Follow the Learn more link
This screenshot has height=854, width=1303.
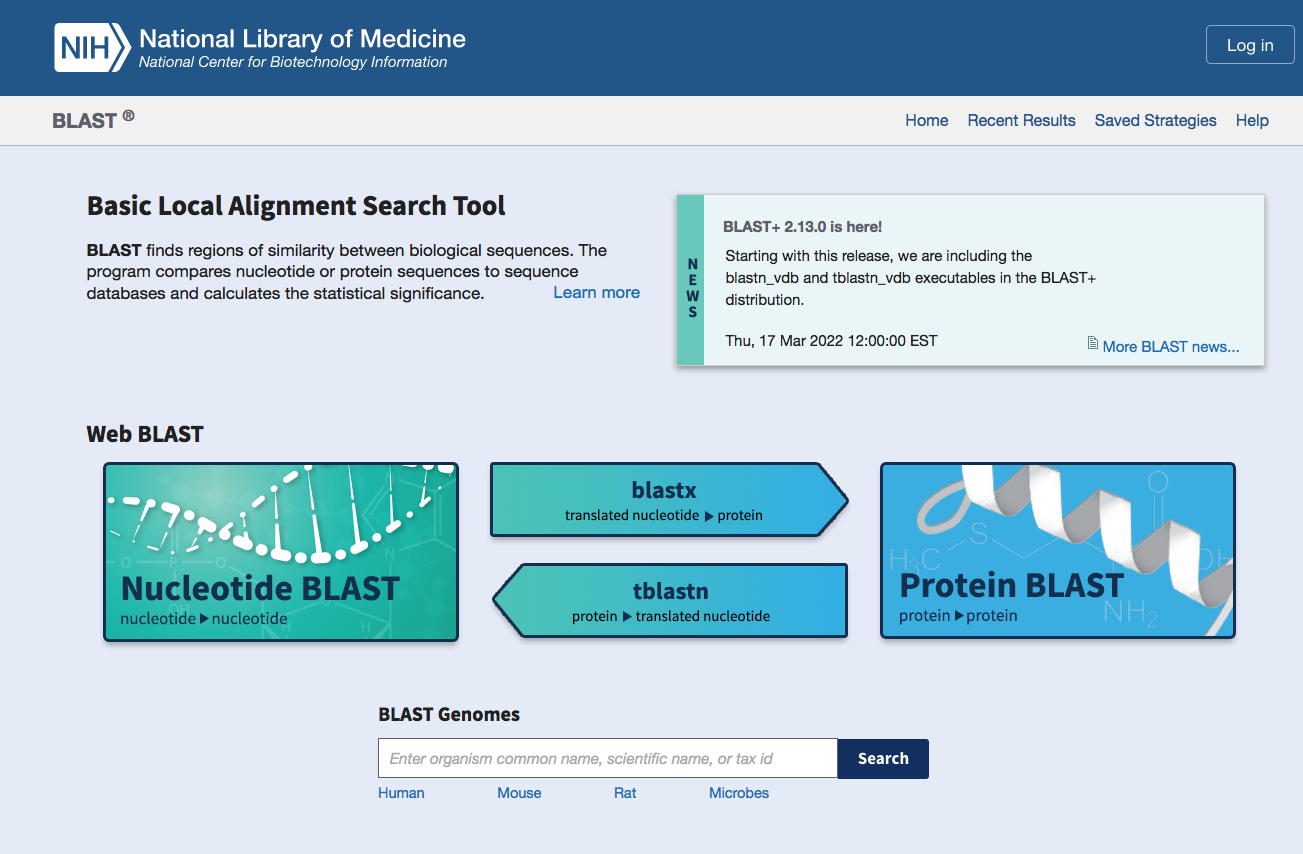click(x=596, y=292)
